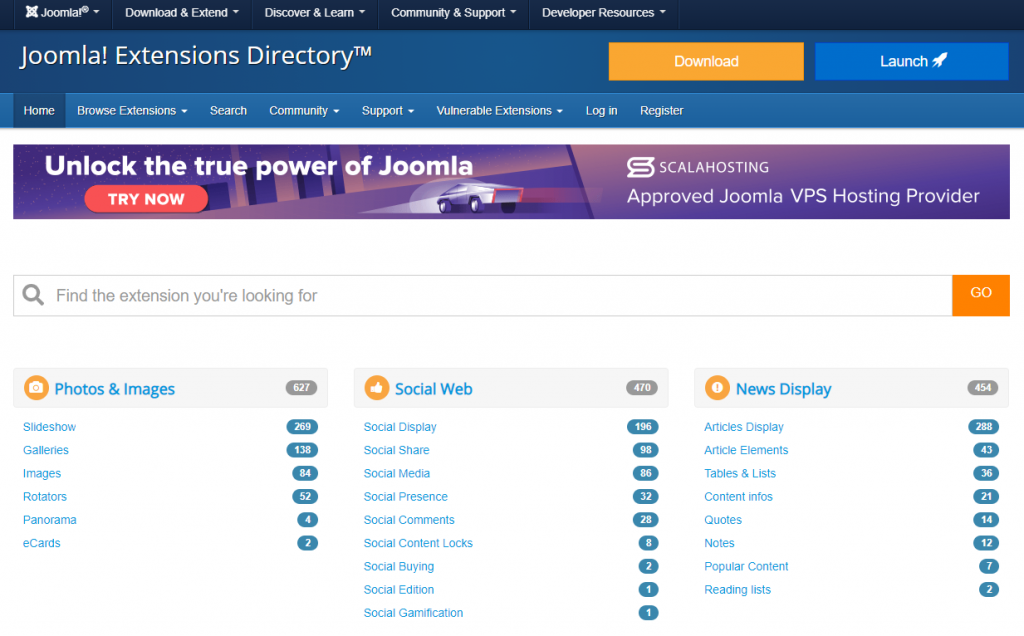
Task: Click the Joomla logo icon in top bar
Action: (x=31, y=12)
